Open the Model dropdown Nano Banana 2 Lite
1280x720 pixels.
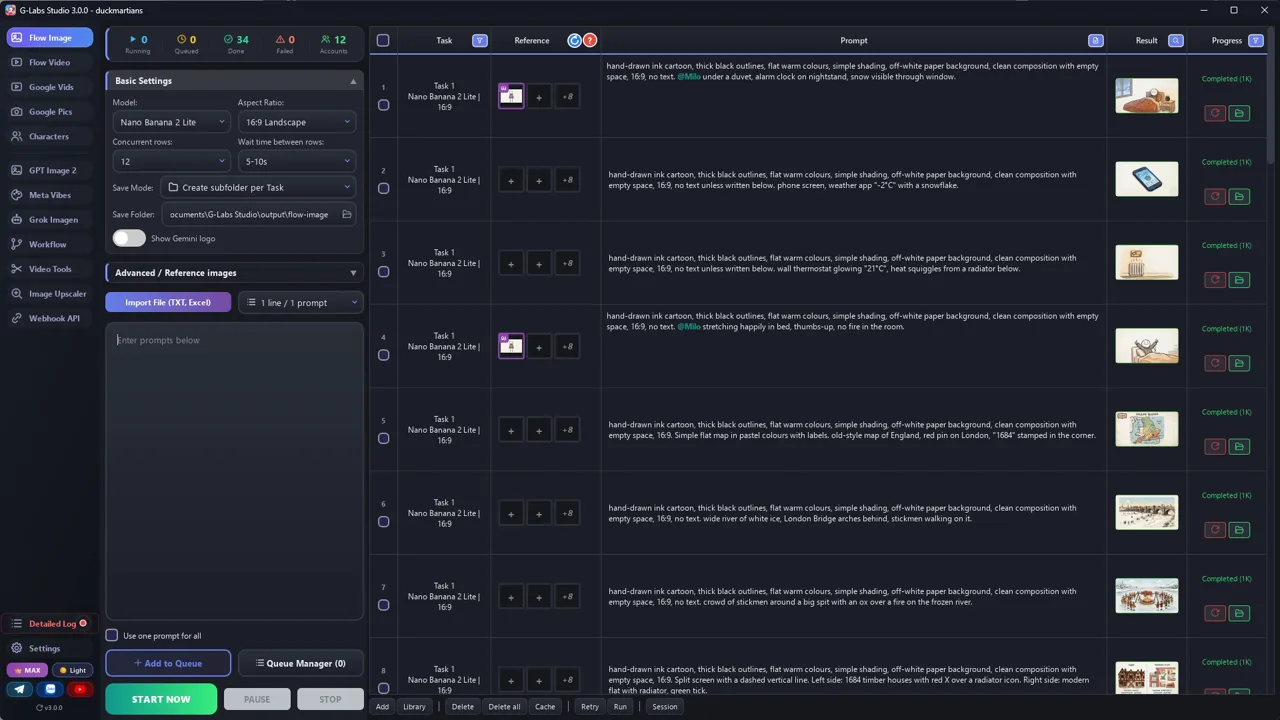pos(172,122)
